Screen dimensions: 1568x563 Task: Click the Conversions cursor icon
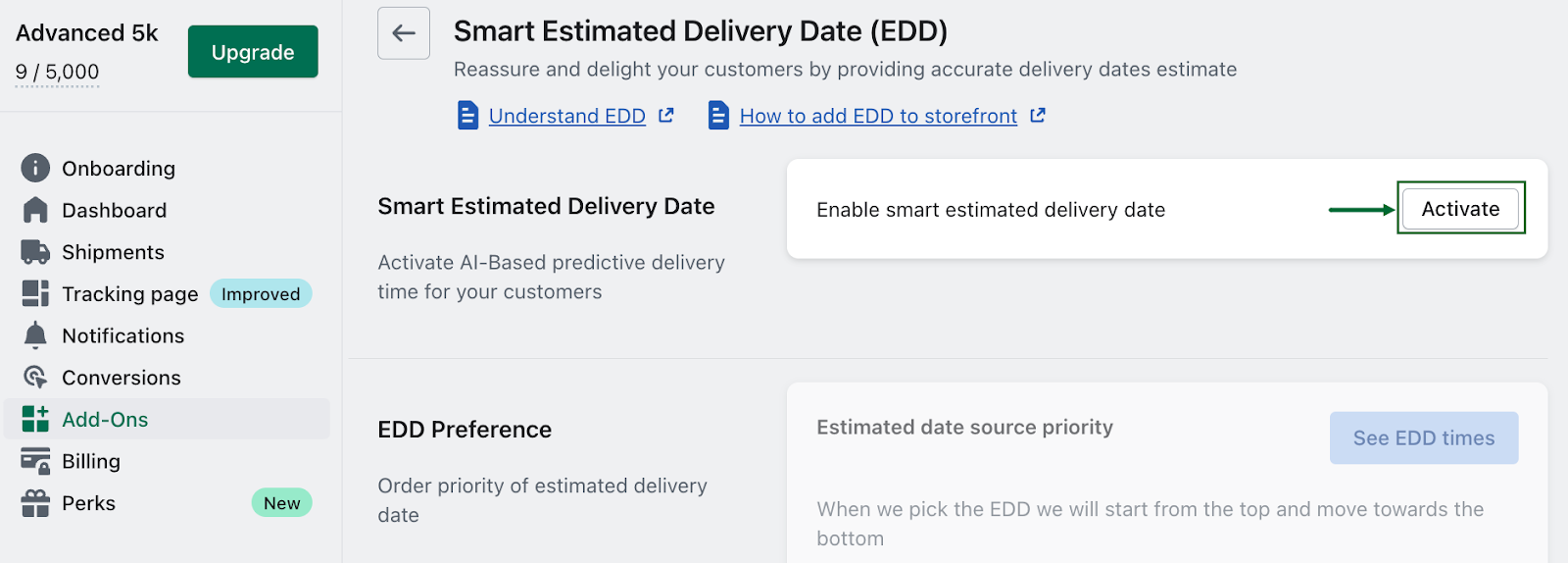35,378
